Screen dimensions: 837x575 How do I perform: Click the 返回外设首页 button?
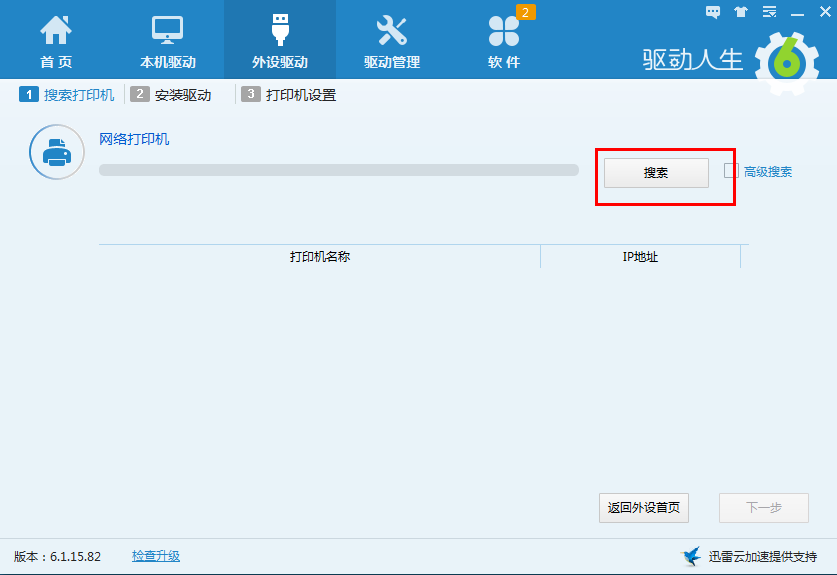(x=644, y=507)
